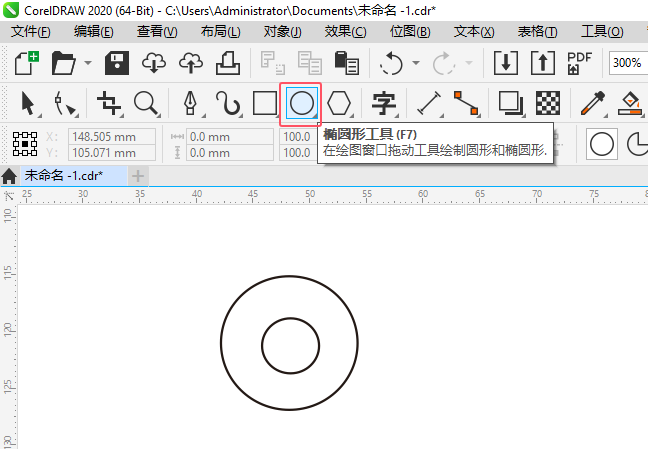Image resolution: width=648 pixels, height=449 pixels.
Task: Open the 效果(C) menu
Action: tap(345, 31)
